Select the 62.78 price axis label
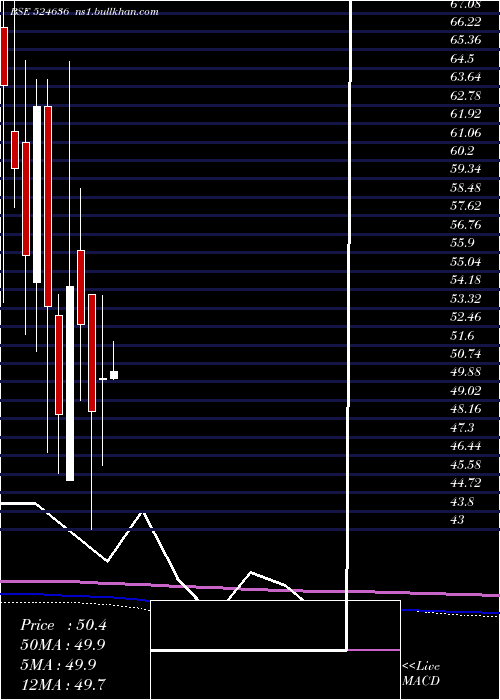 coord(466,96)
